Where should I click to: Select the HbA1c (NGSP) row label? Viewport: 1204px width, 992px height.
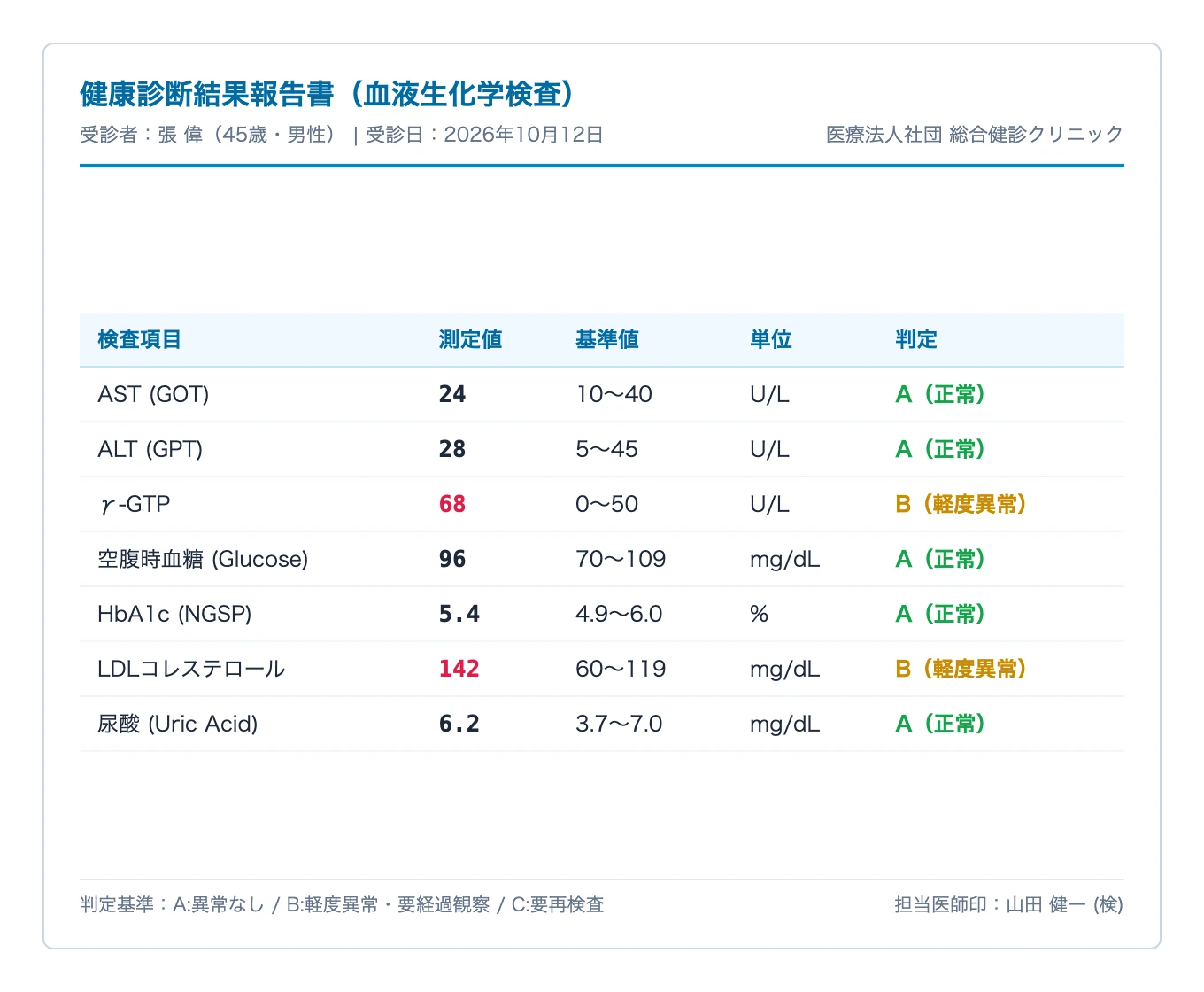(174, 614)
